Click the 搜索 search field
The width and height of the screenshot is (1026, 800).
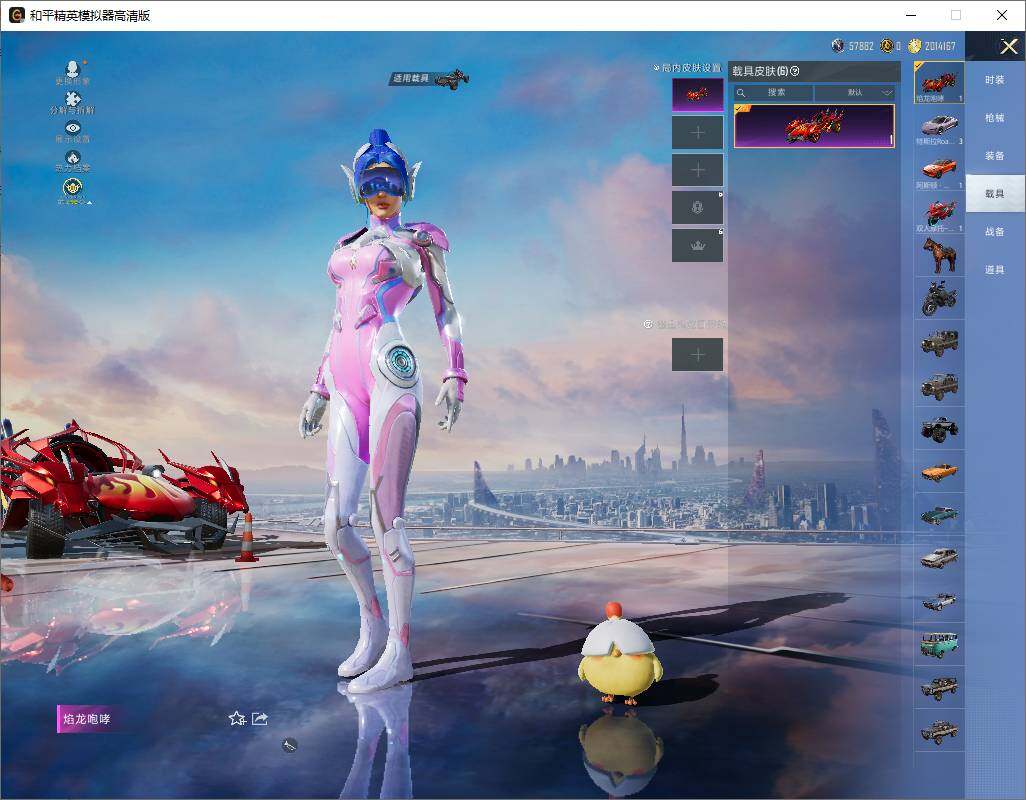tap(773, 92)
